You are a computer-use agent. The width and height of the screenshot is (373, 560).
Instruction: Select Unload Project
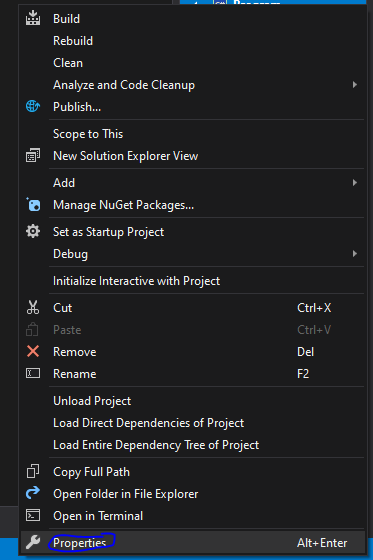(192, 401)
